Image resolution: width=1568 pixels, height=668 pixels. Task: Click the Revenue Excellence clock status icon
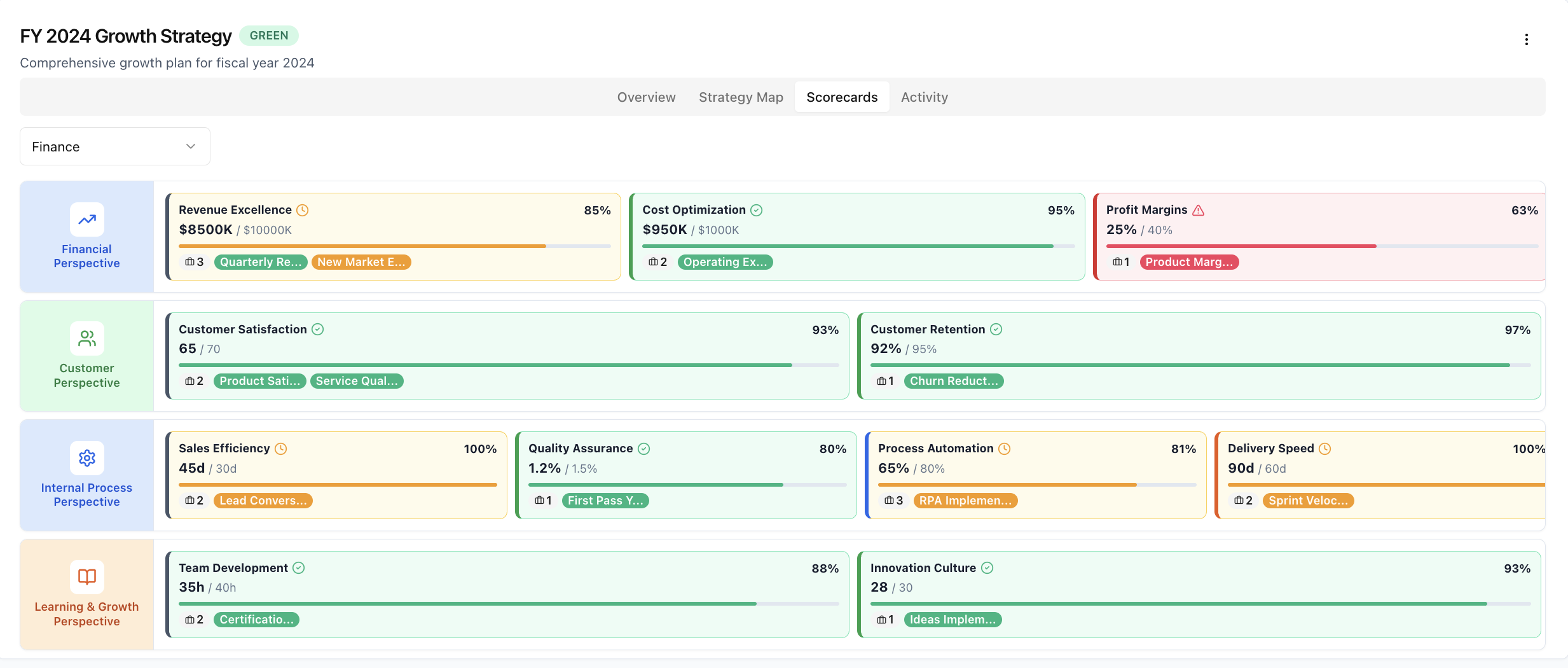303,210
